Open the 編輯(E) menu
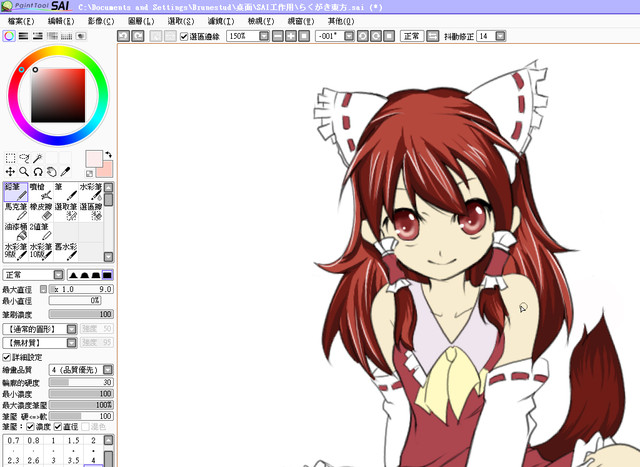This screenshot has width=640, height=467. [61, 21]
